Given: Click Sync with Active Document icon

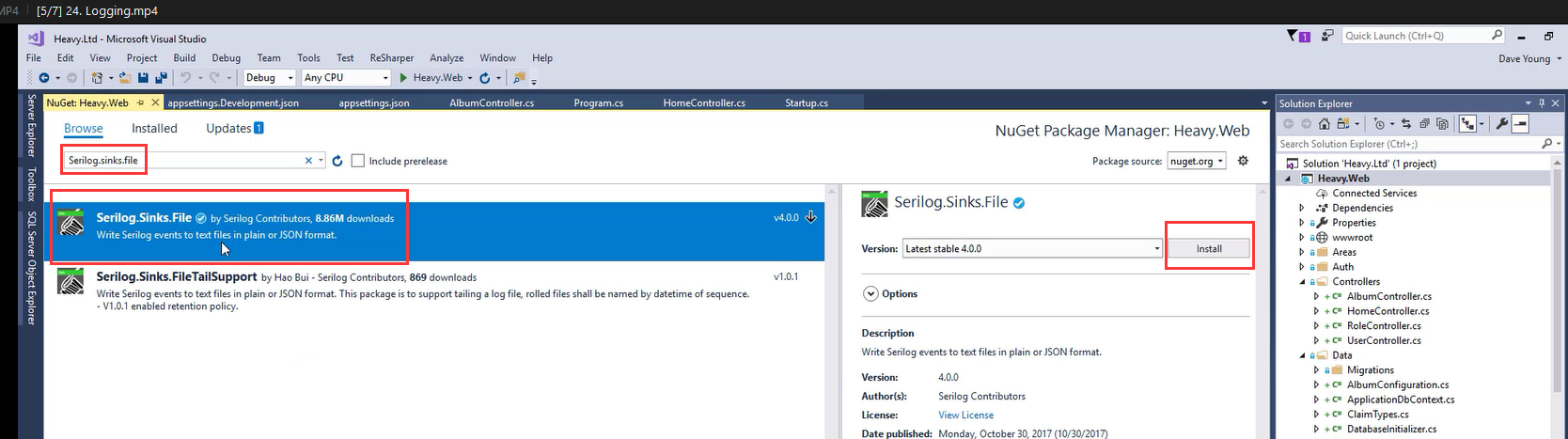Looking at the screenshot, I should 1406,123.
